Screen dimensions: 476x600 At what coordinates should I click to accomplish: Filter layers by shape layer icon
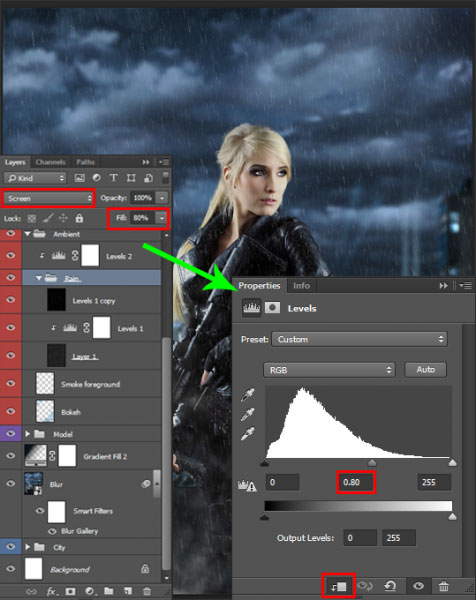coord(131,178)
